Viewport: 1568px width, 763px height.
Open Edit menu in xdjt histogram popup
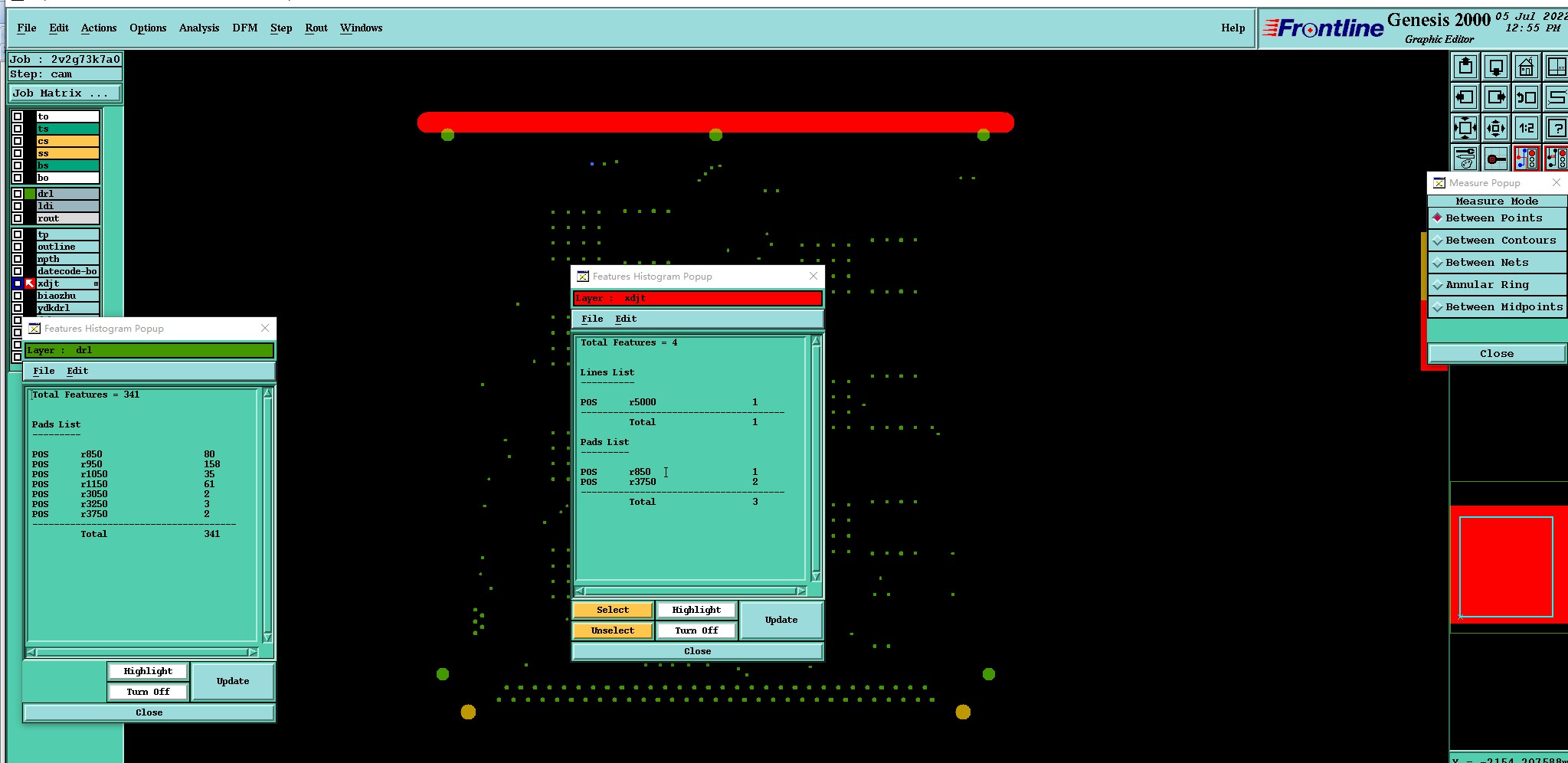pyautogui.click(x=626, y=319)
